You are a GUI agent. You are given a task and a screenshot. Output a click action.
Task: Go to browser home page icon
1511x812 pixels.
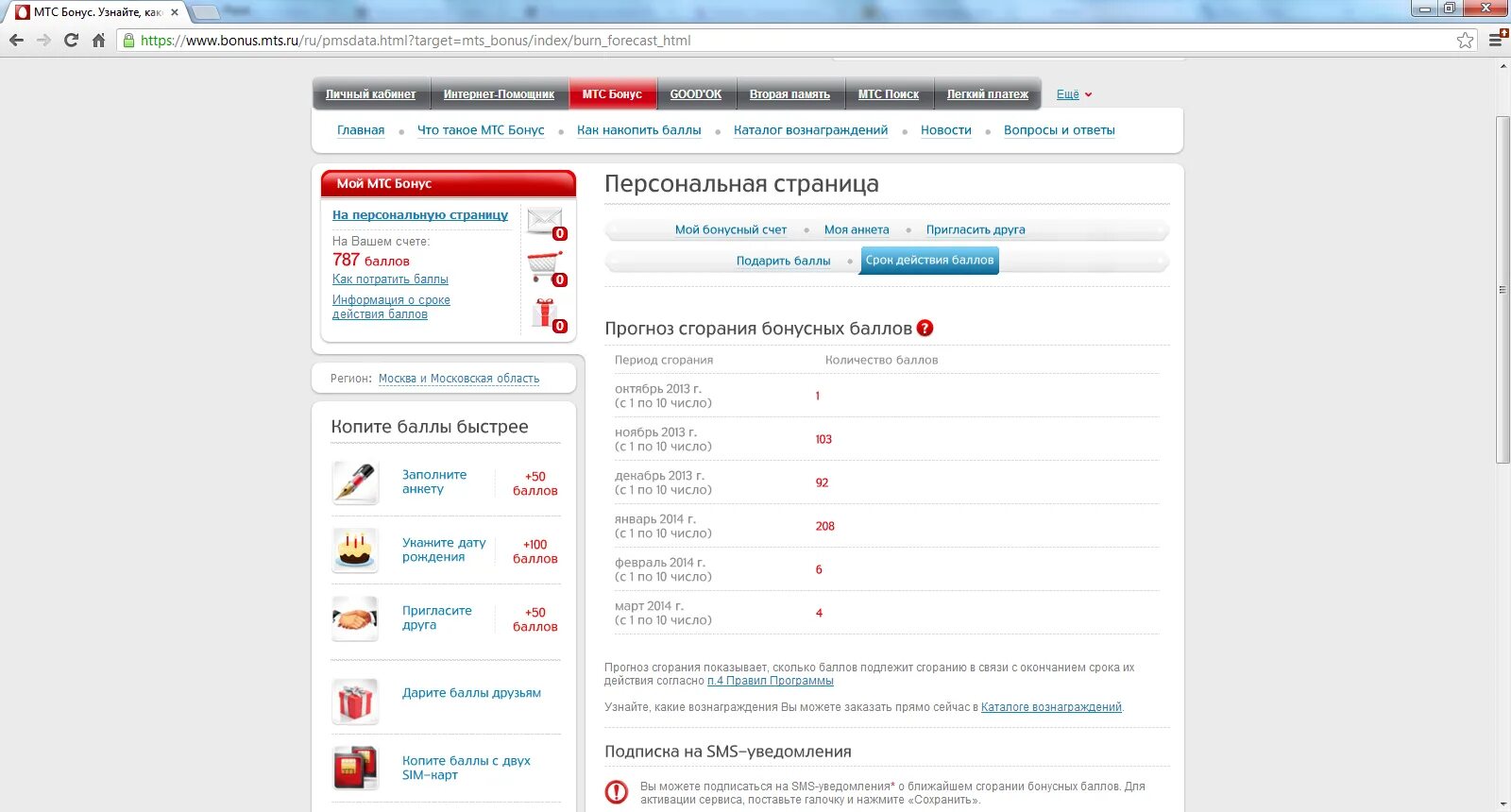(x=98, y=41)
